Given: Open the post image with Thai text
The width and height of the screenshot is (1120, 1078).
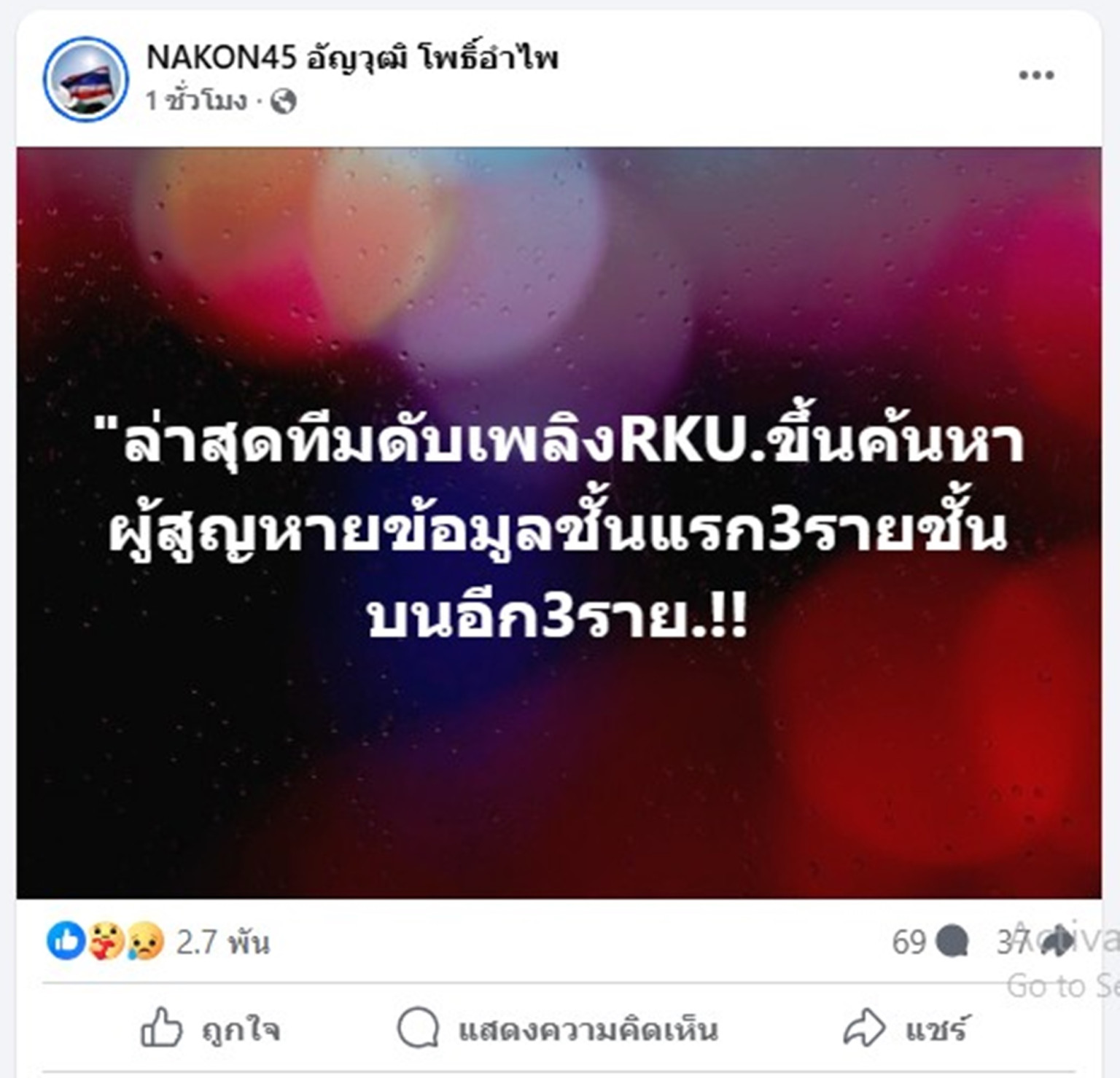Looking at the screenshot, I should click(559, 523).
